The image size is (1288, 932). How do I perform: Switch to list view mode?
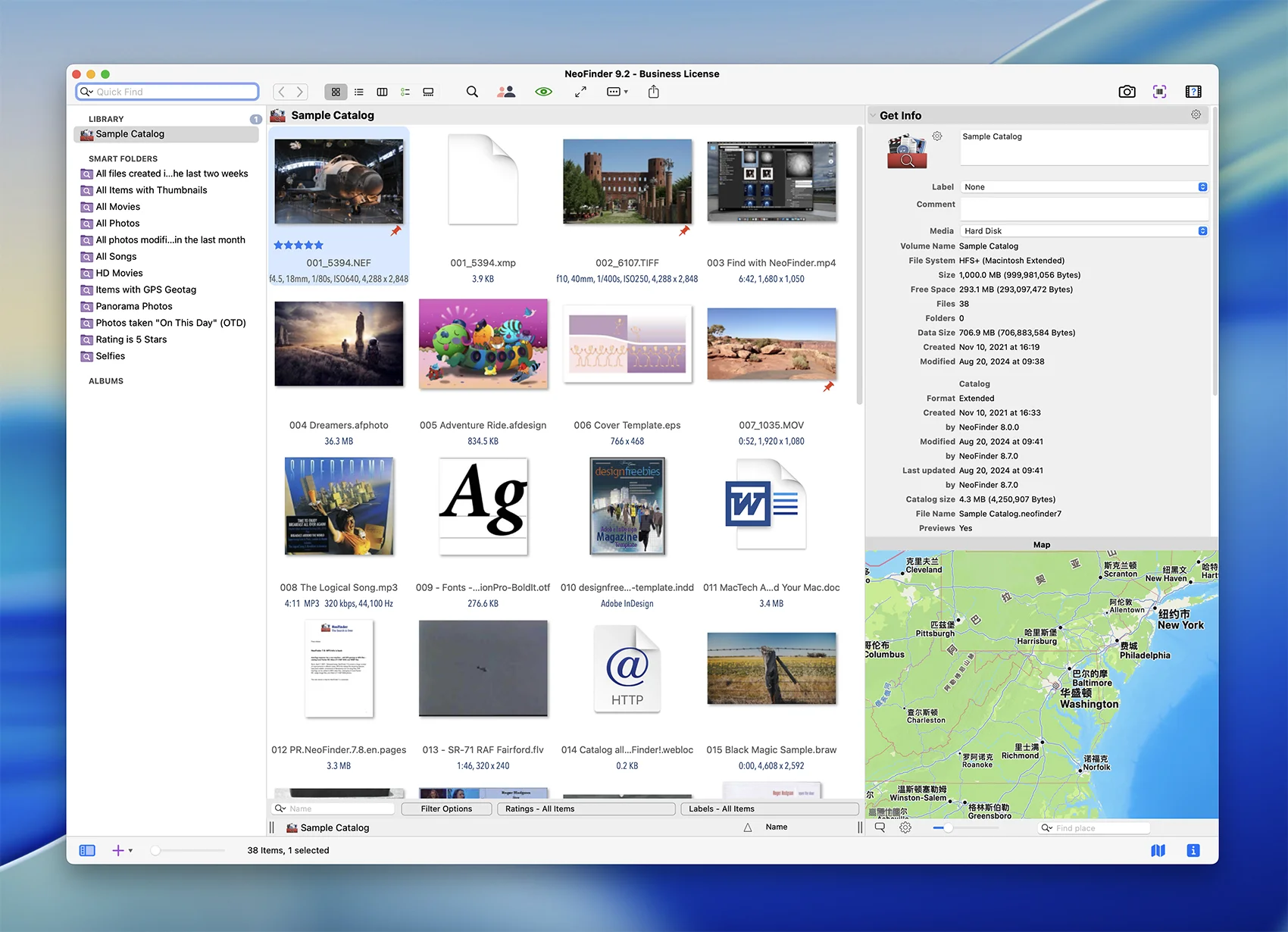(x=359, y=92)
